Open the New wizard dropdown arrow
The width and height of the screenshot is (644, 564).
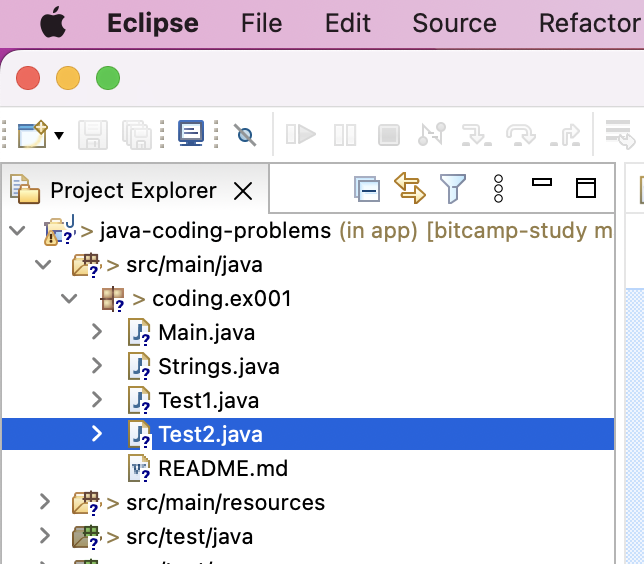[x=59, y=135]
